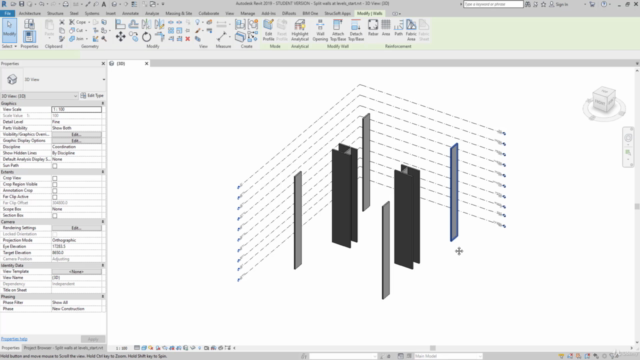Click Edit for Graphic Display Options
The image size is (640, 360).
pyautogui.click(x=76, y=141)
